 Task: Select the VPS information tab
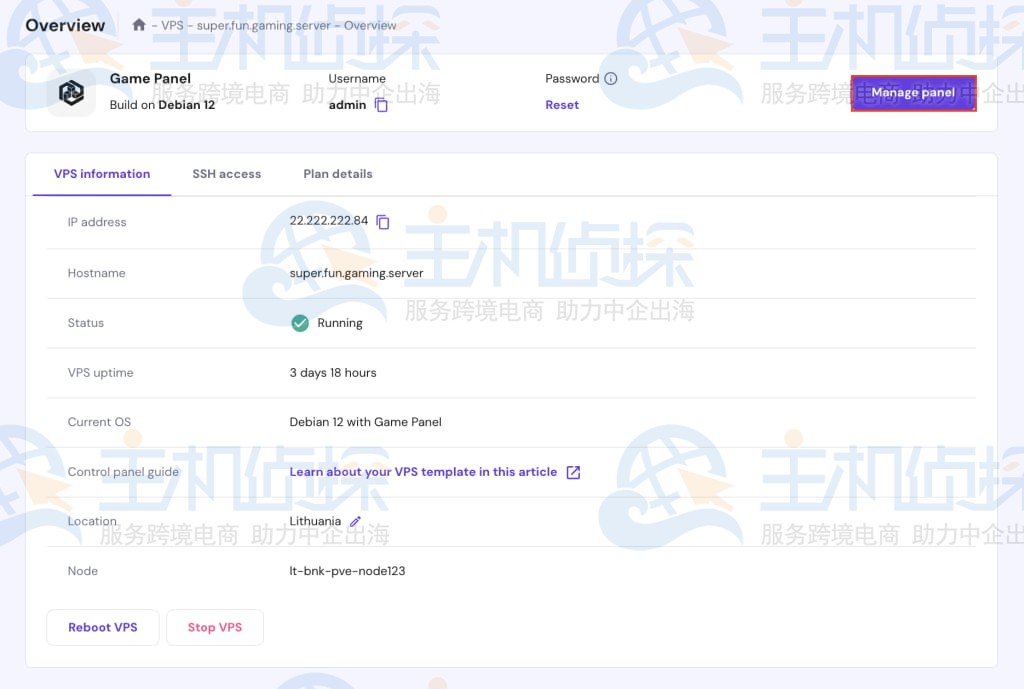(x=101, y=173)
